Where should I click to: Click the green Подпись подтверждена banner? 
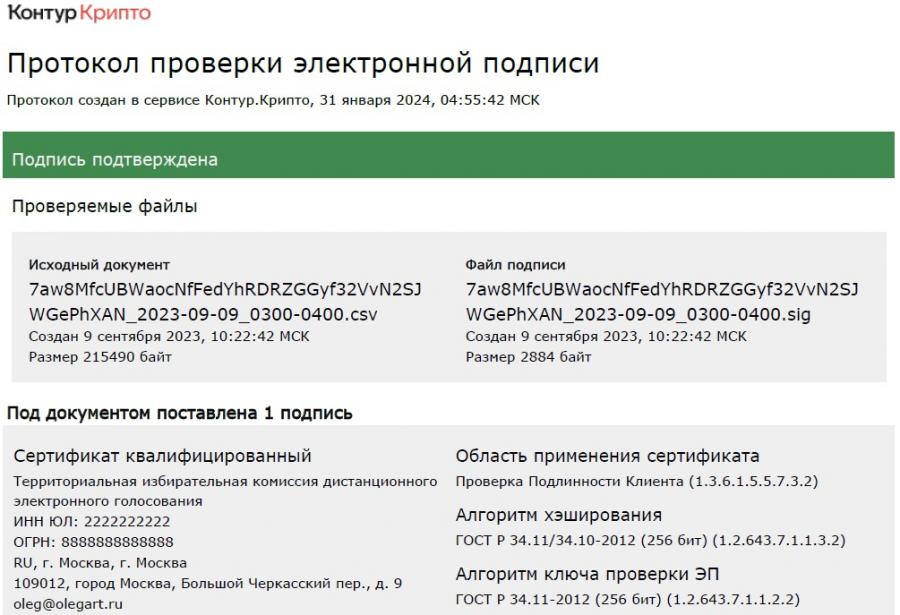click(x=448, y=160)
